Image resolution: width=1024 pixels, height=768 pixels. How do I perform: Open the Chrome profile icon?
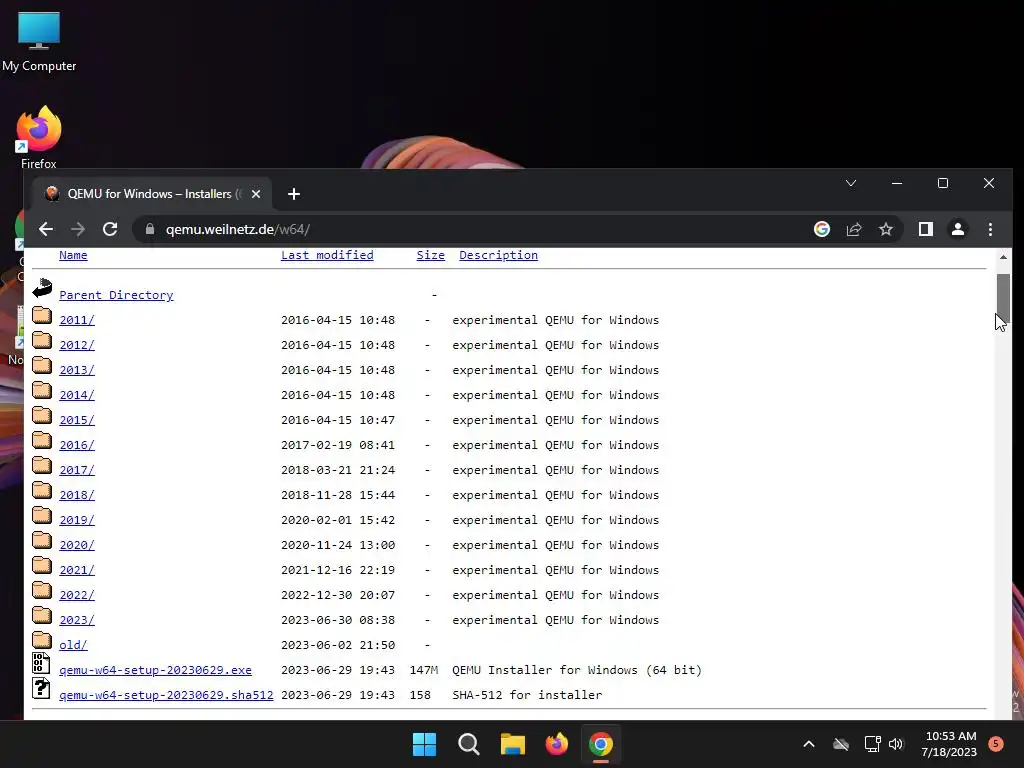[x=957, y=229]
